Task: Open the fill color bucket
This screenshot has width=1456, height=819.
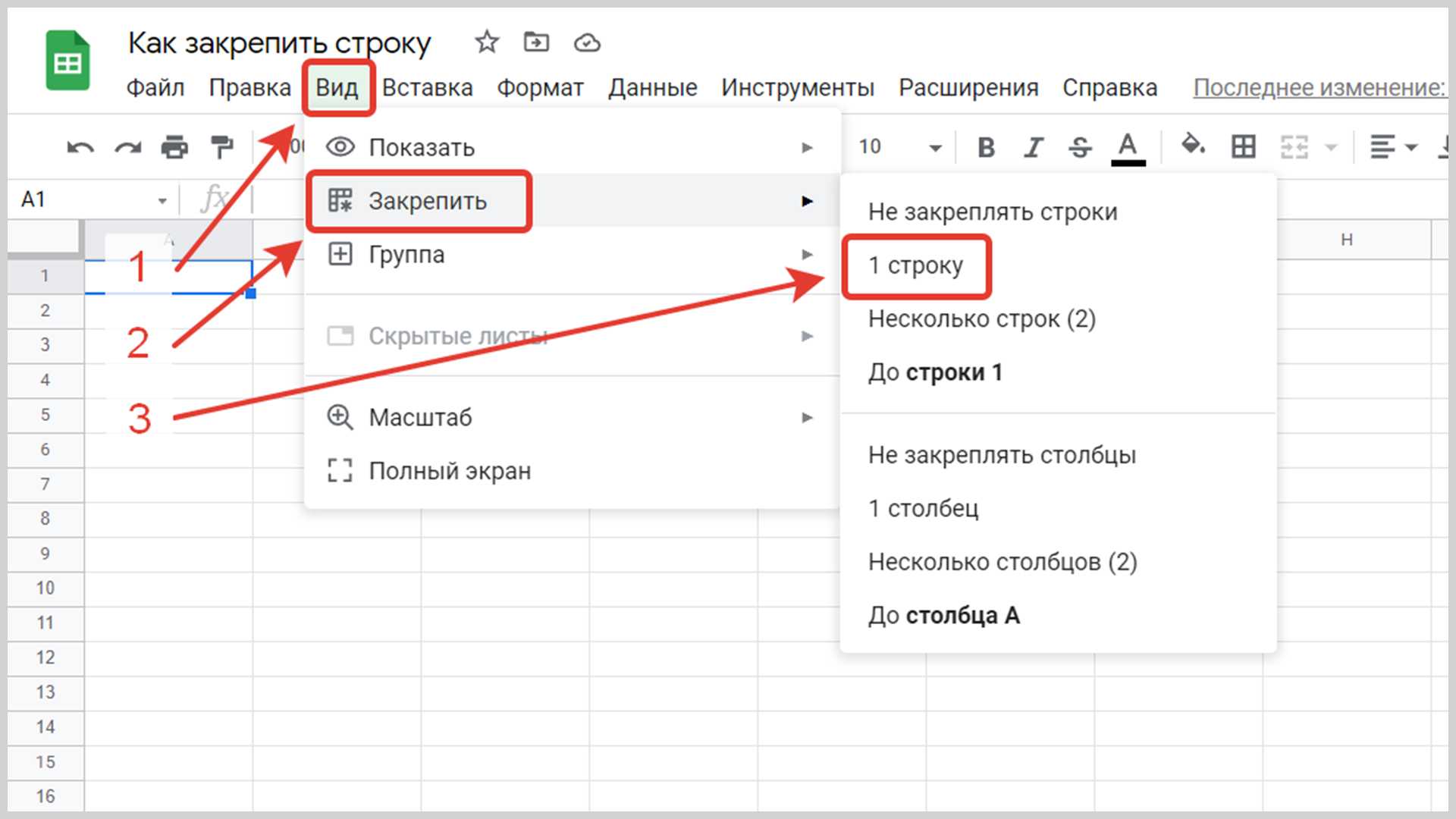Action: click(x=1194, y=145)
